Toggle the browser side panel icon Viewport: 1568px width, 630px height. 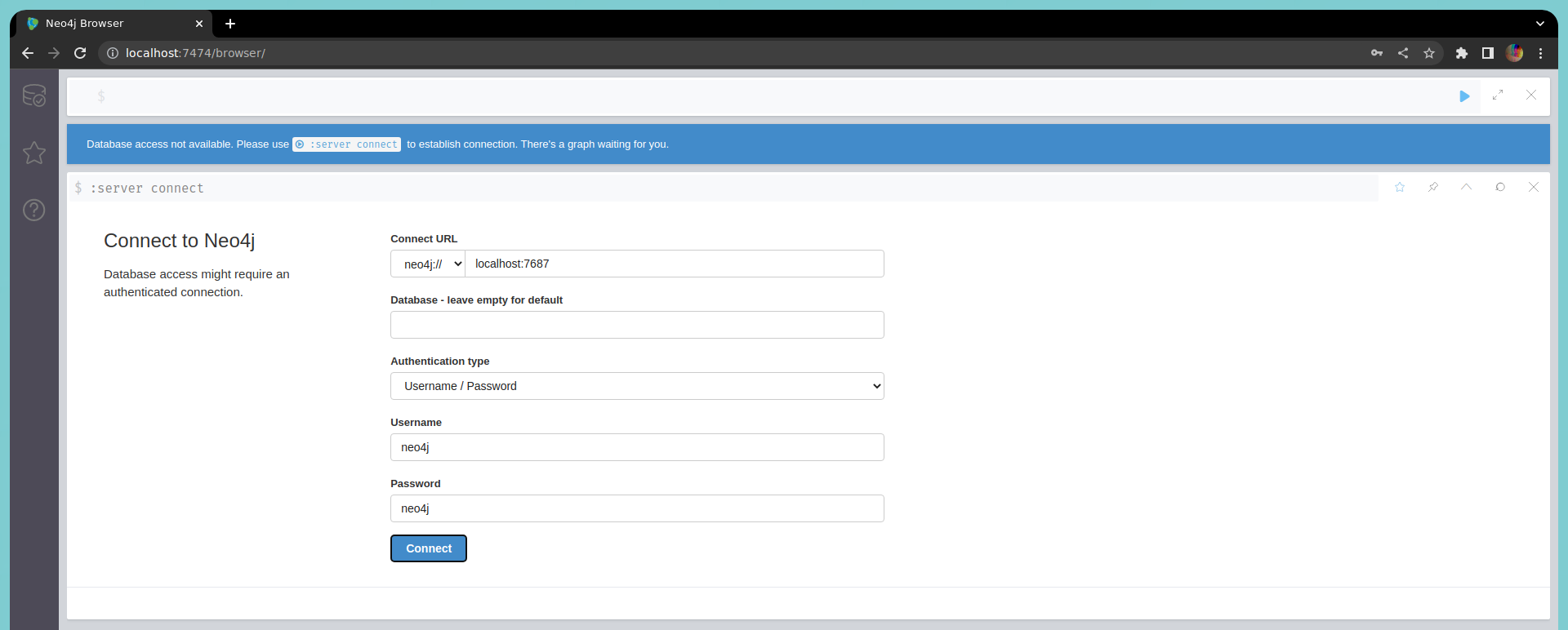click(1488, 53)
